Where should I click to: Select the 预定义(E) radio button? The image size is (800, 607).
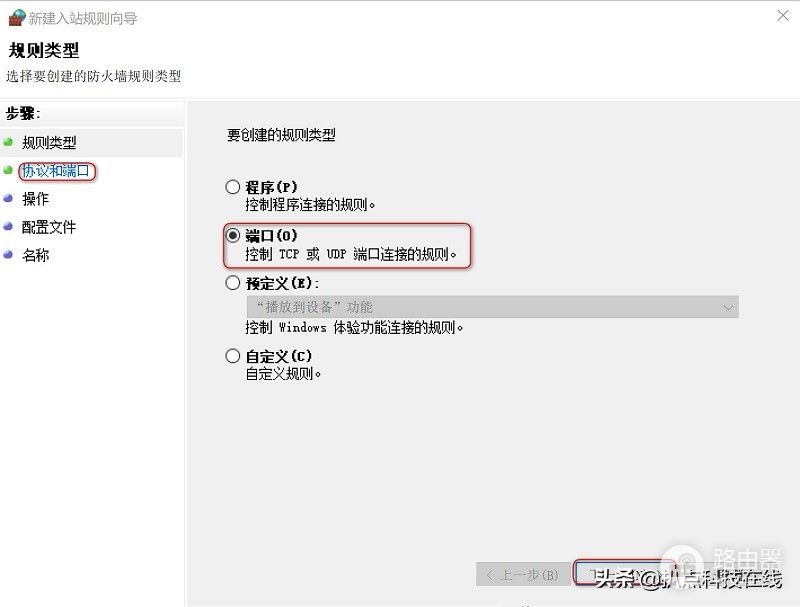coord(233,283)
